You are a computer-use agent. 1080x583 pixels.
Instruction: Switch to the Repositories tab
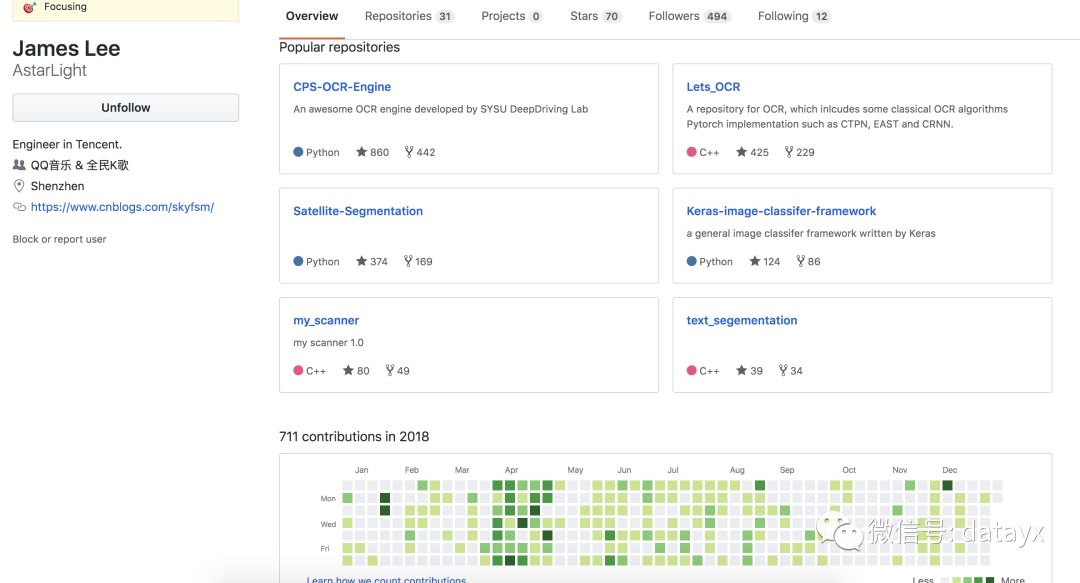pyautogui.click(x=408, y=16)
